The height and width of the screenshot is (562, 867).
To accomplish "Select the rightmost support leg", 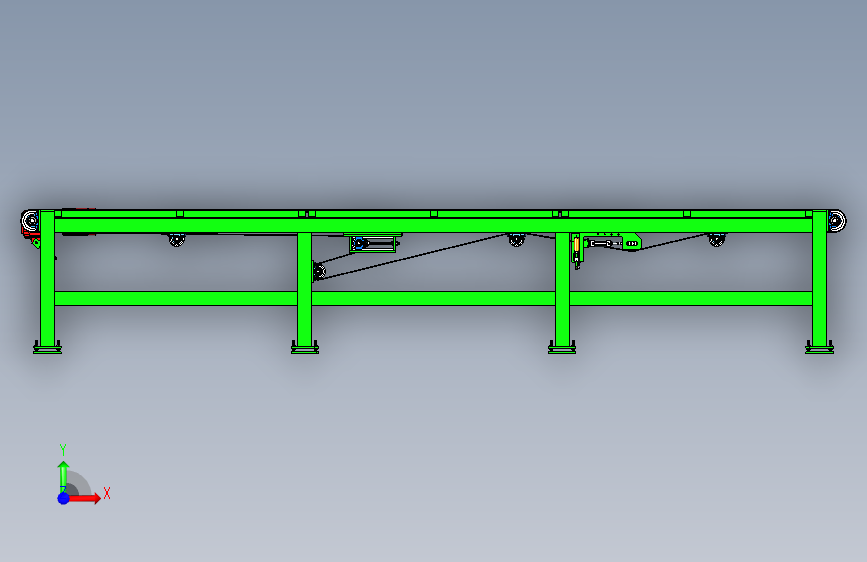I will click(x=819, y=278).
